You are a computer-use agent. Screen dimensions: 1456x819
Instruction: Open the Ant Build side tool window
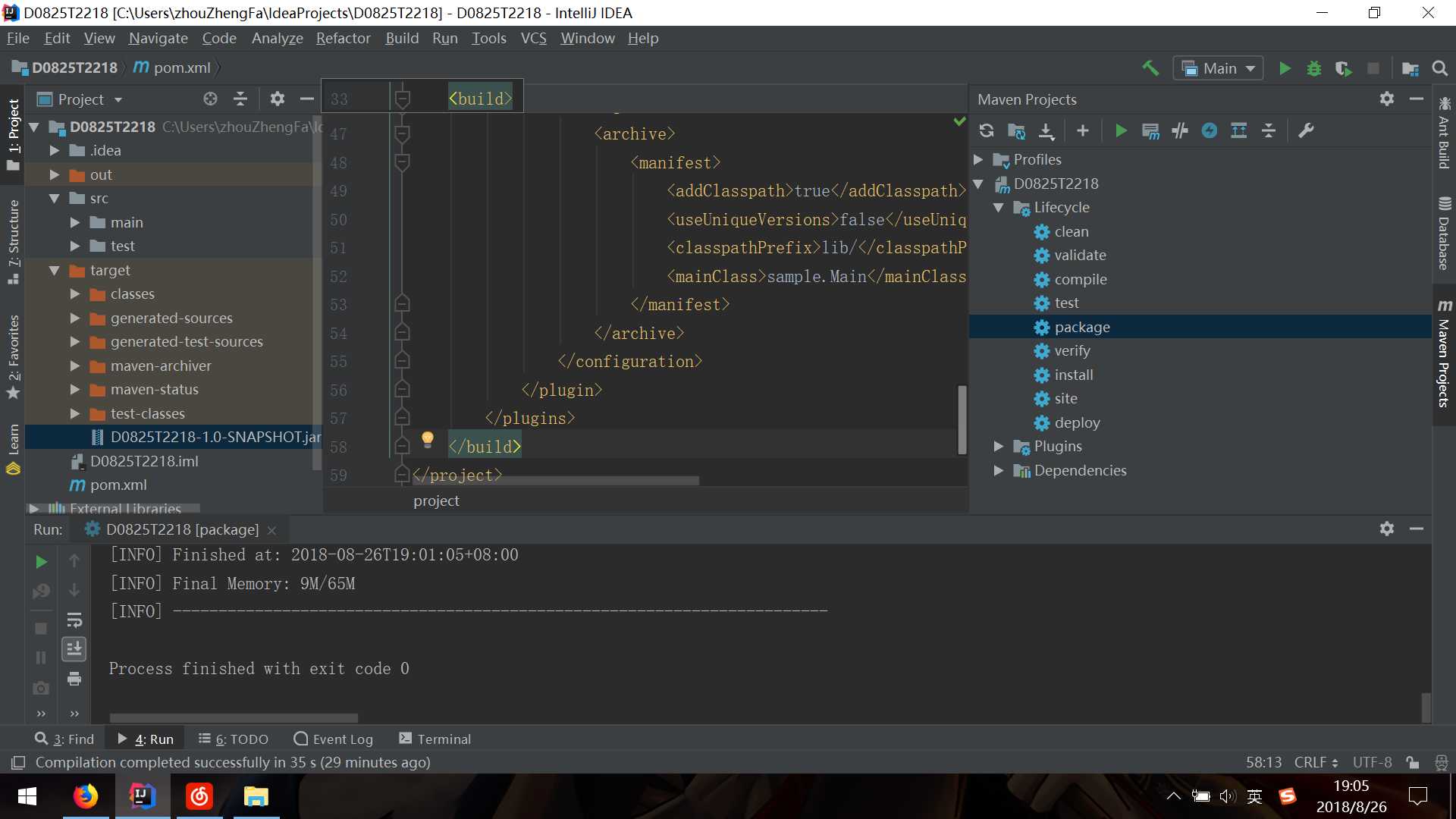(1444, 133)
